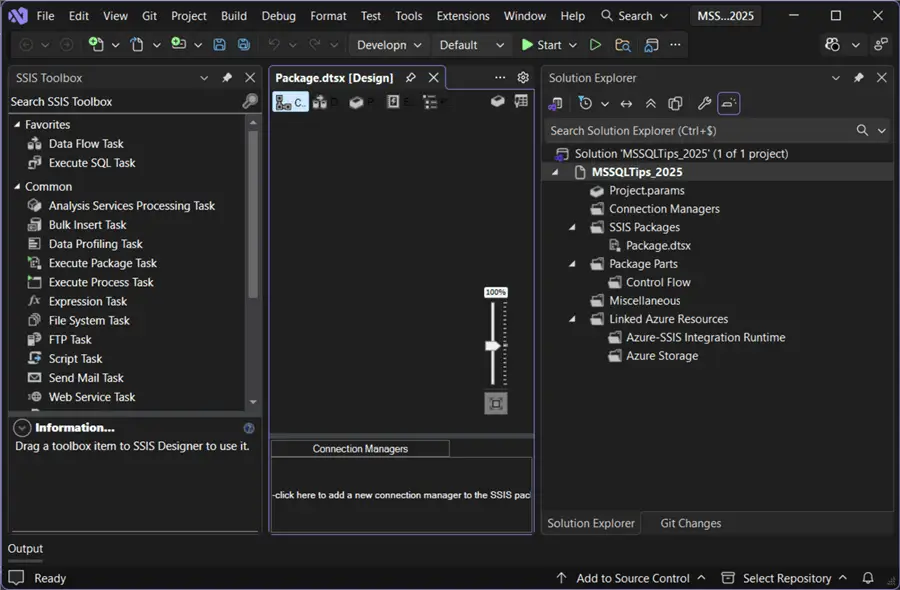
Task: Select the Solution Explorer bottom tab
Action: pyautogui.click(x=591, y=523)
